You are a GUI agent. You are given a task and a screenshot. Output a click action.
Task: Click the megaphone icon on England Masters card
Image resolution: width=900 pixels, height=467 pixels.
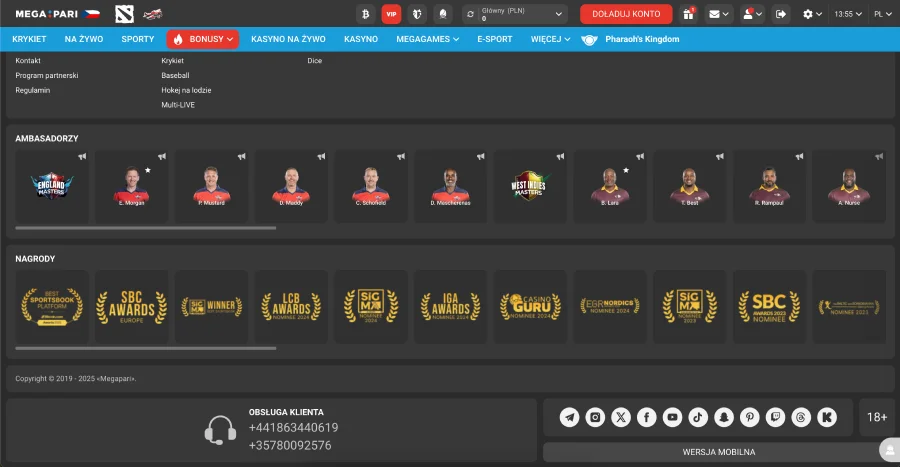82,156
